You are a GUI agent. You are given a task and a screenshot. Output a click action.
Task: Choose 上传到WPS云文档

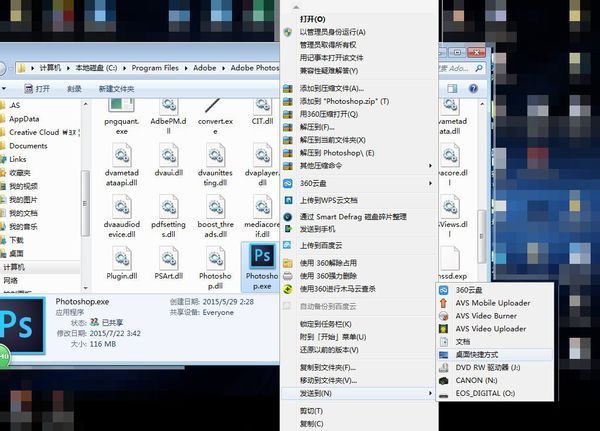359,200
